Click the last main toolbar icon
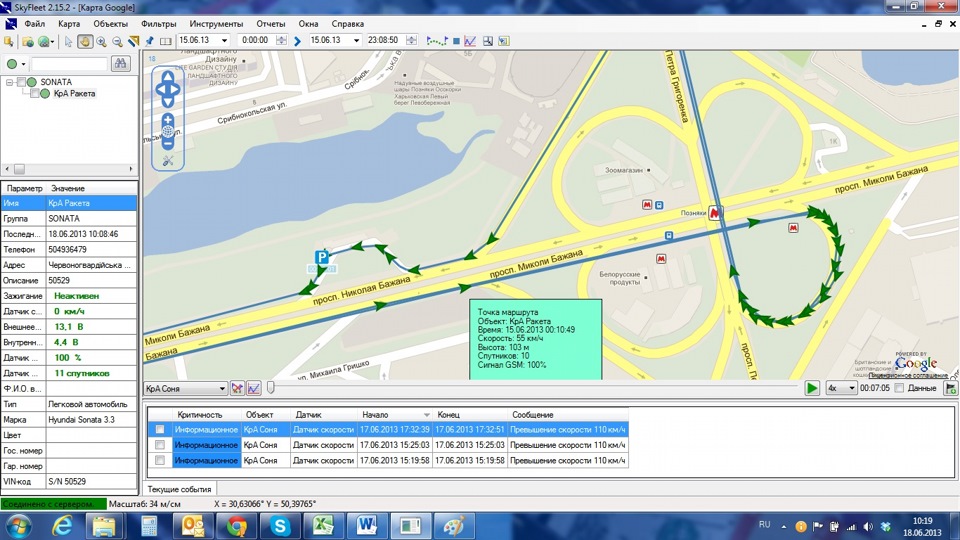Viewport: 960px width, 540px height. [504, 41]
